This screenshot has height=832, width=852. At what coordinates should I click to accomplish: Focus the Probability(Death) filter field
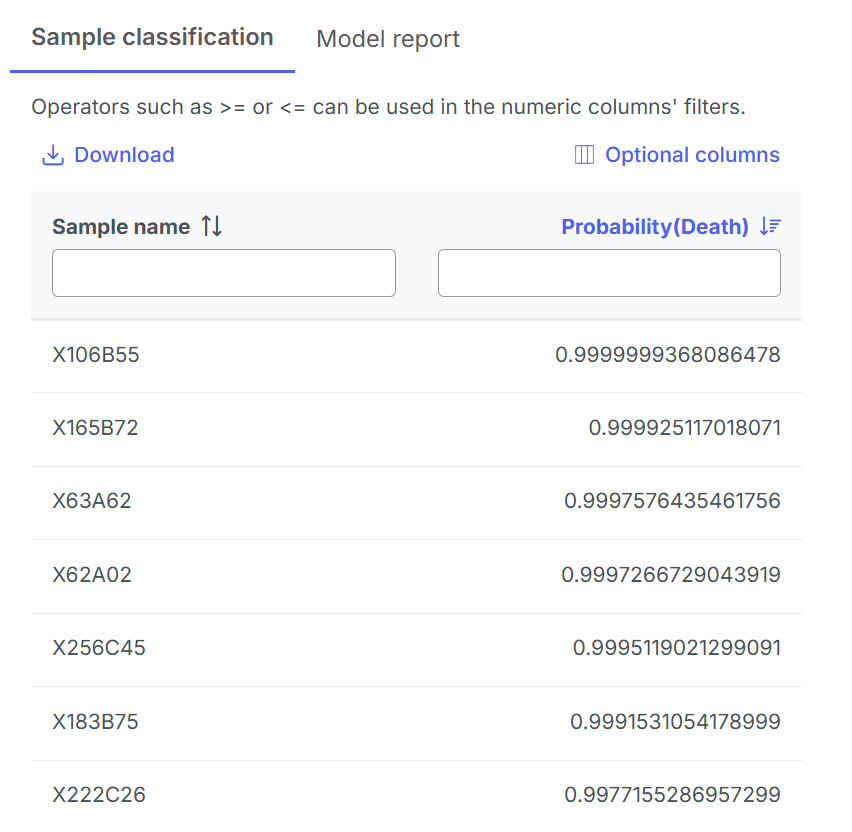[609, 273]
